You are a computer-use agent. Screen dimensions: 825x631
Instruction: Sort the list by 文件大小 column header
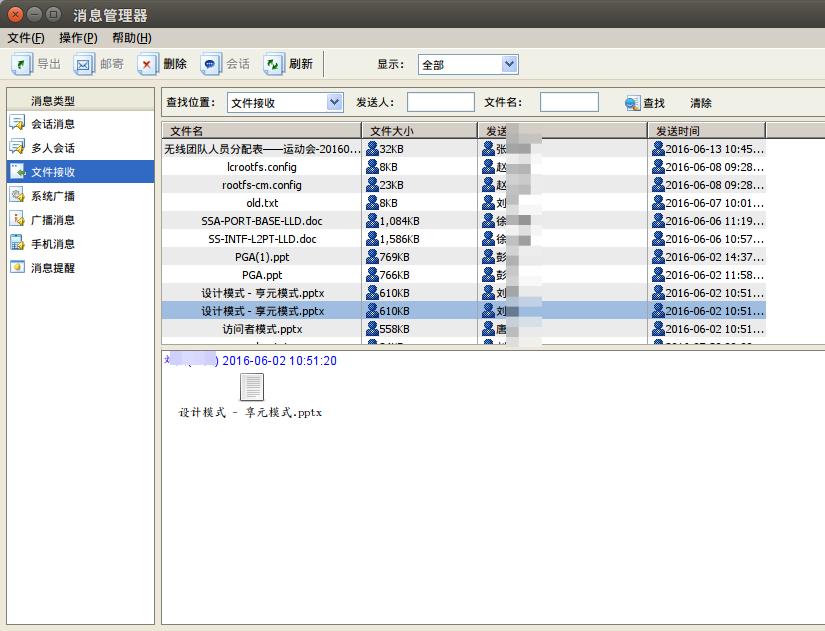point(419,131)
